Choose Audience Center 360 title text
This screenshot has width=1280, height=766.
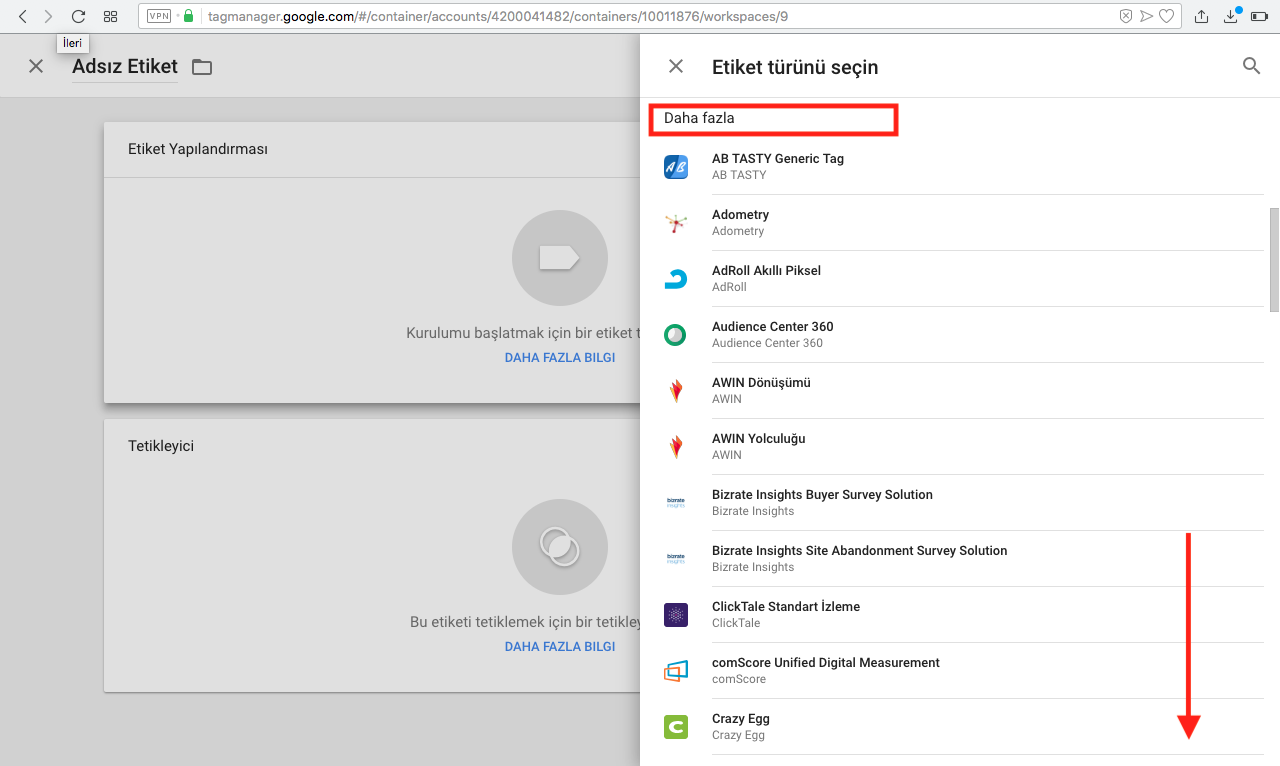pos(772,327)
